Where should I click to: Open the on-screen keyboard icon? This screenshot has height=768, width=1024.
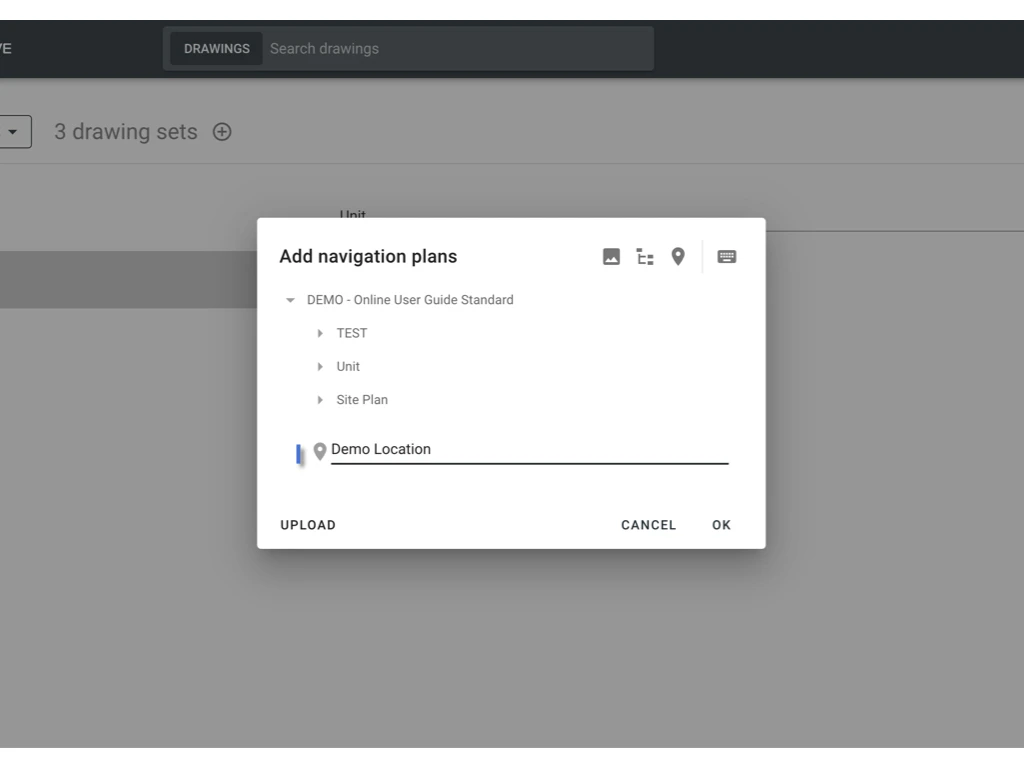[727, 256]
